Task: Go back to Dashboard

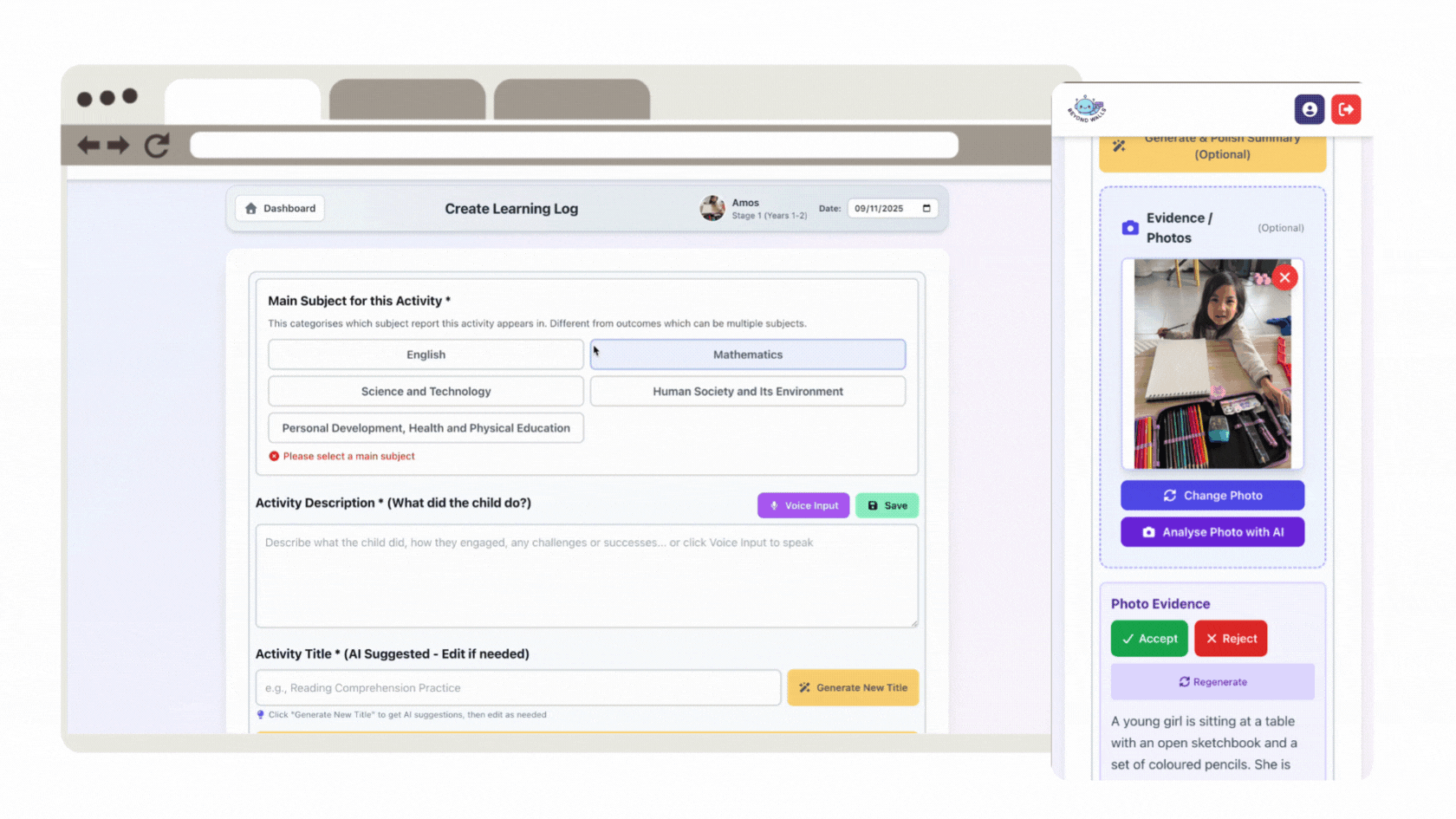Action: (280, 208)
